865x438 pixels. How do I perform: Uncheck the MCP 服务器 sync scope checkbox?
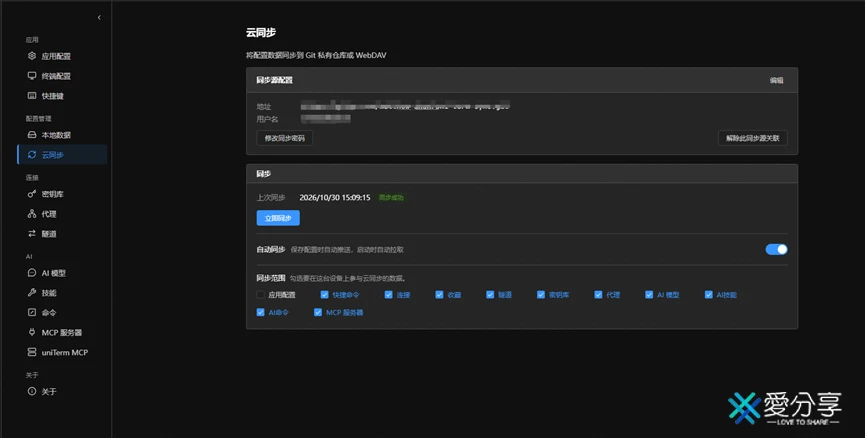click(x=318, y=312)
